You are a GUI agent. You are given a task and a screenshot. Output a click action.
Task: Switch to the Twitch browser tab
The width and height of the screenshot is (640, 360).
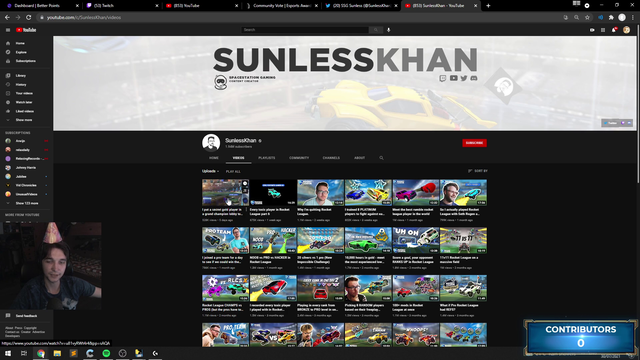(122, 6)
